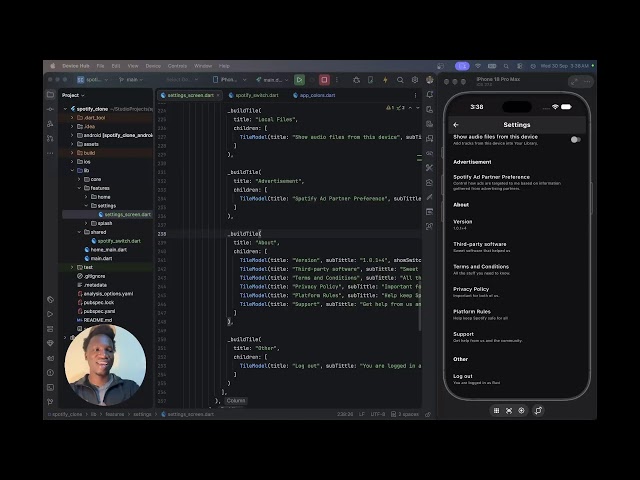This screenshot has width=640, height=480.
Task: Click the expand arrows icon in Device Hub title
Action: click(x=574, y=82)
